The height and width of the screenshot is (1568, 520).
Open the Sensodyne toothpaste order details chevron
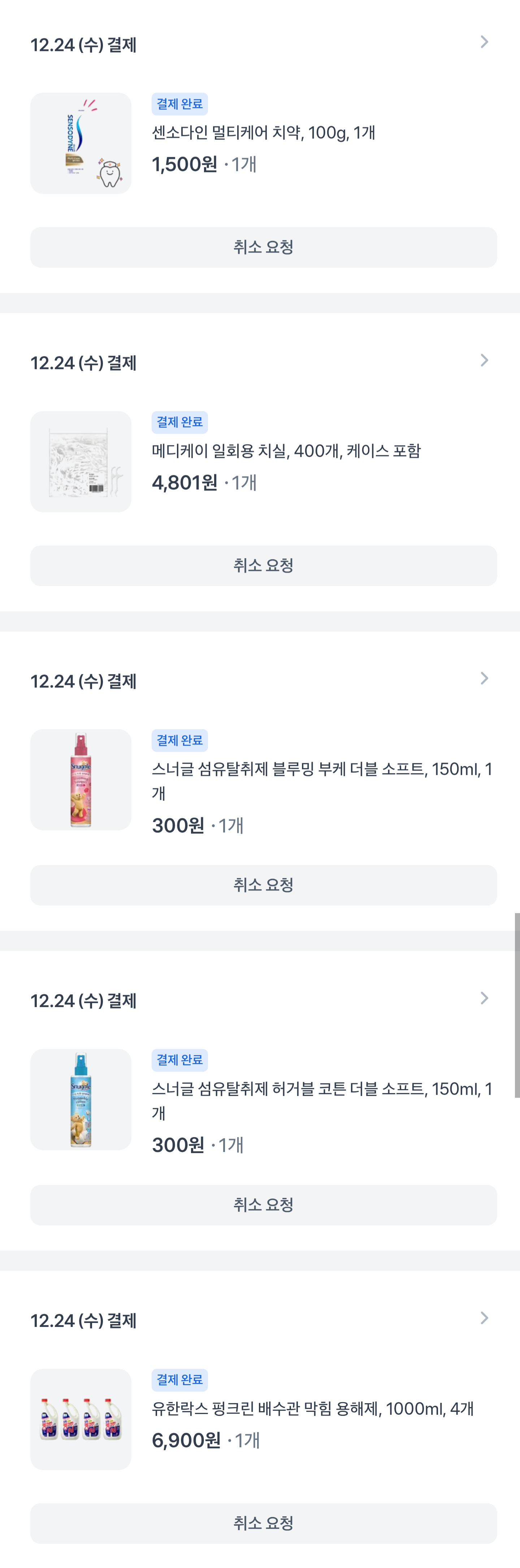tap(484, 42)
